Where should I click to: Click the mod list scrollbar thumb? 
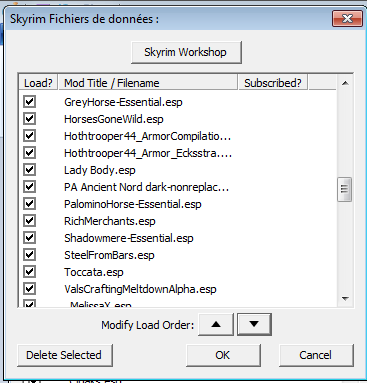click(x=344, y=189)
